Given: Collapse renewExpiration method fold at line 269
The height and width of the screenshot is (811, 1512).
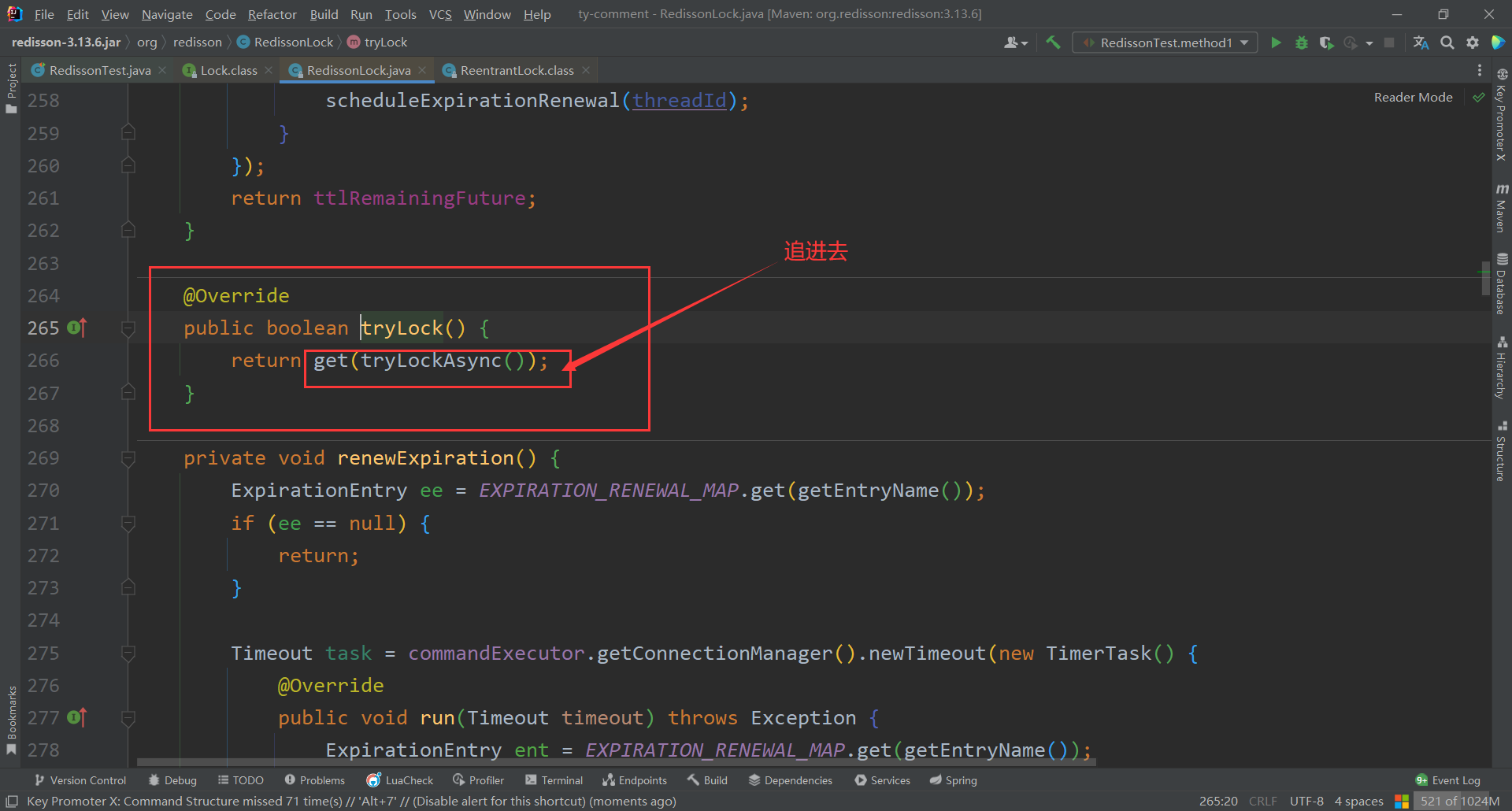Looking at the screenshot, I should tap(128, 458).
